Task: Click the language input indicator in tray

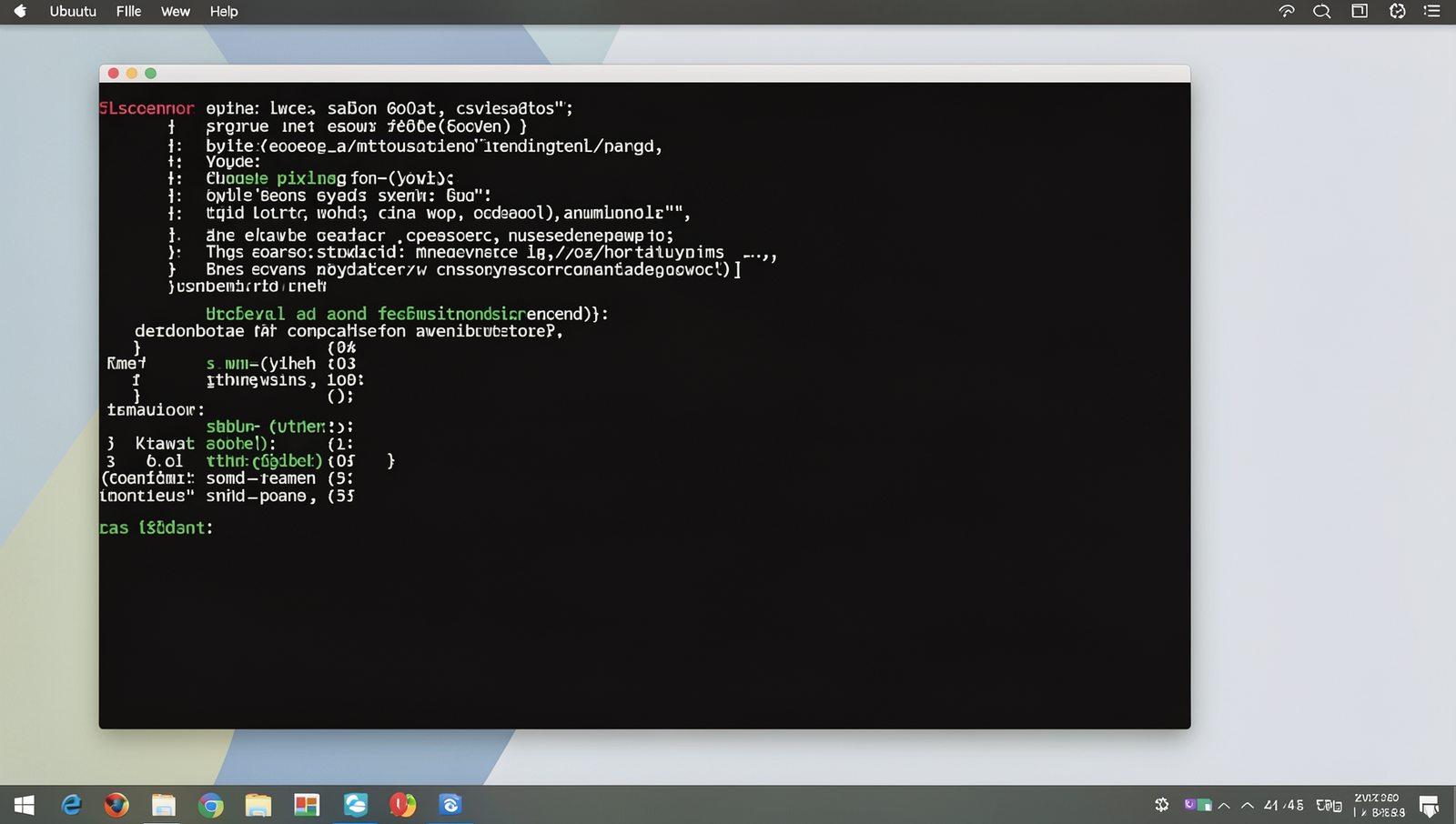Action: click(1330, 805)
